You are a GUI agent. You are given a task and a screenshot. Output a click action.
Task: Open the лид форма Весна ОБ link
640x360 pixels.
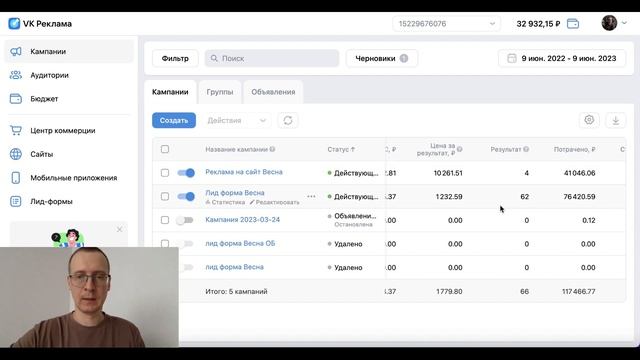click(240, 243)
